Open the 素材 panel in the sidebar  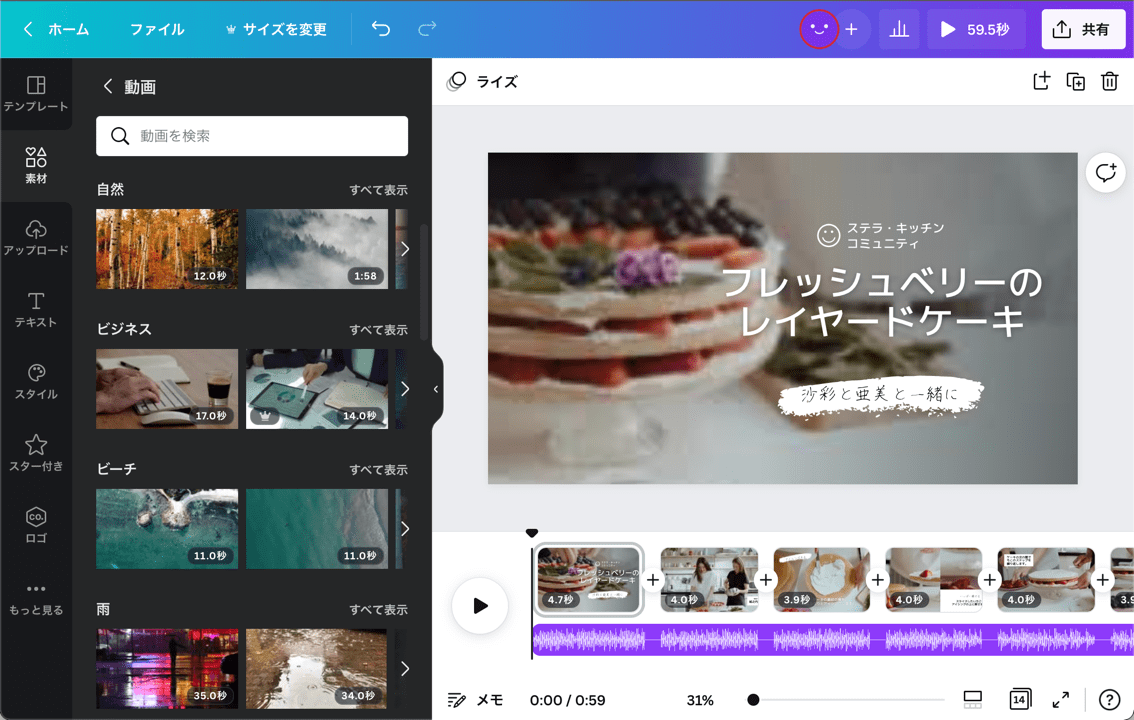click(37, 163)
